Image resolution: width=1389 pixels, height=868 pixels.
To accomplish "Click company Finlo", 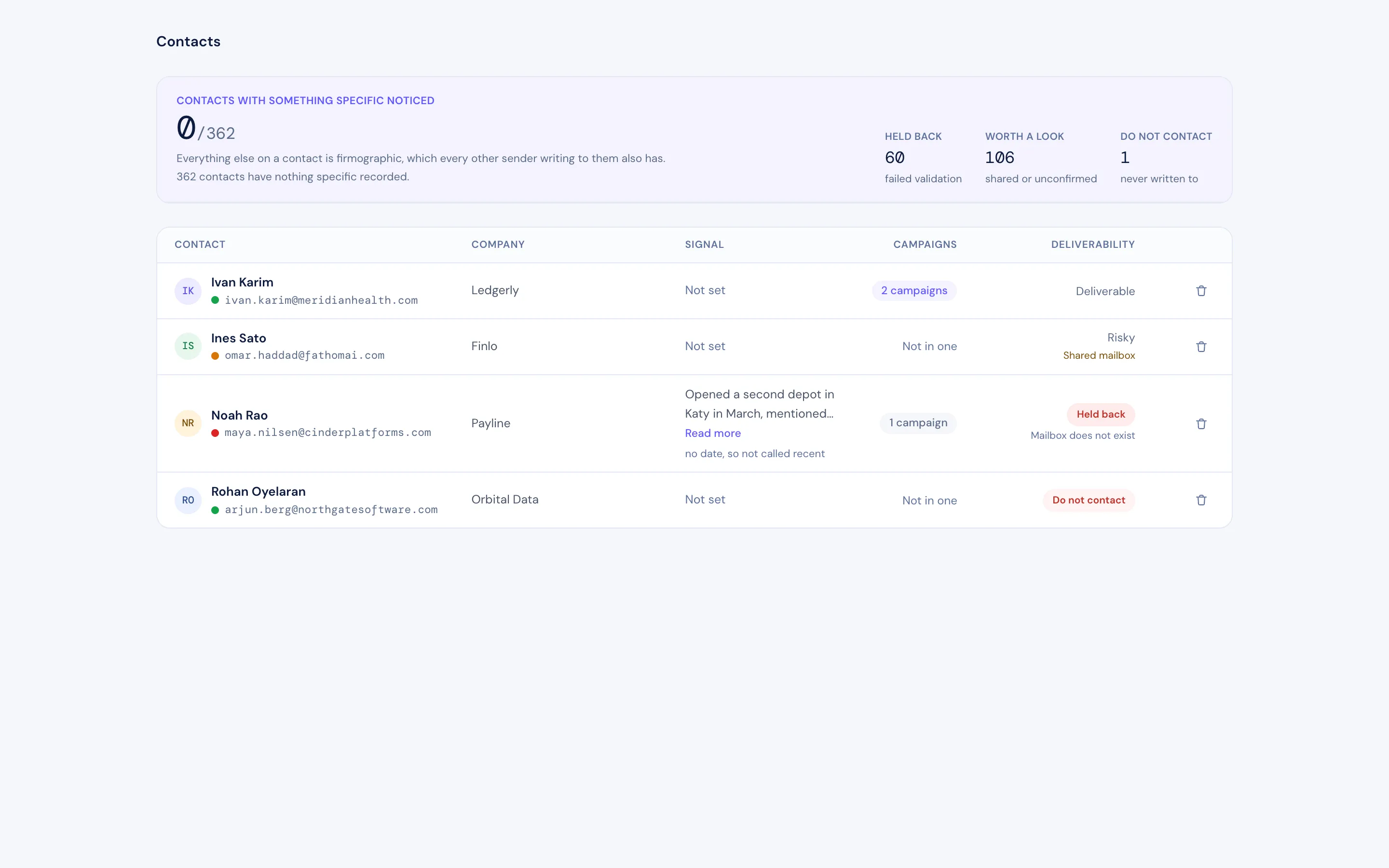I will click(x=484, y=346).
